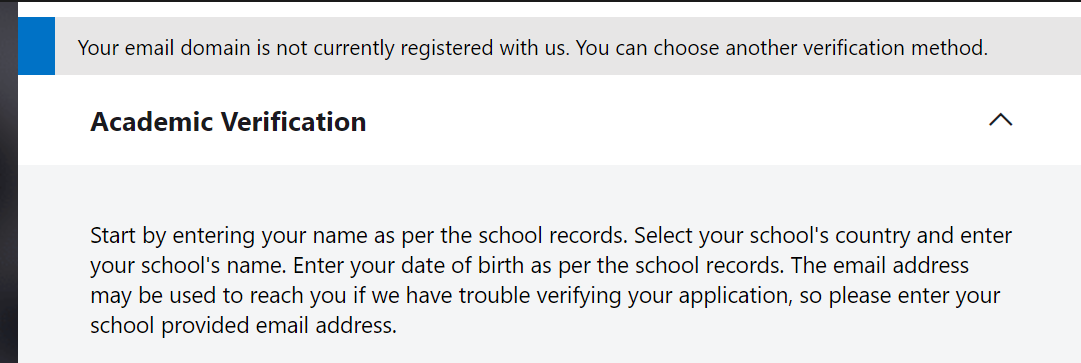Viewport: 1081px width, 363px height.
Task: Select the blue info bar on notification
Action: tap(36, 46)
